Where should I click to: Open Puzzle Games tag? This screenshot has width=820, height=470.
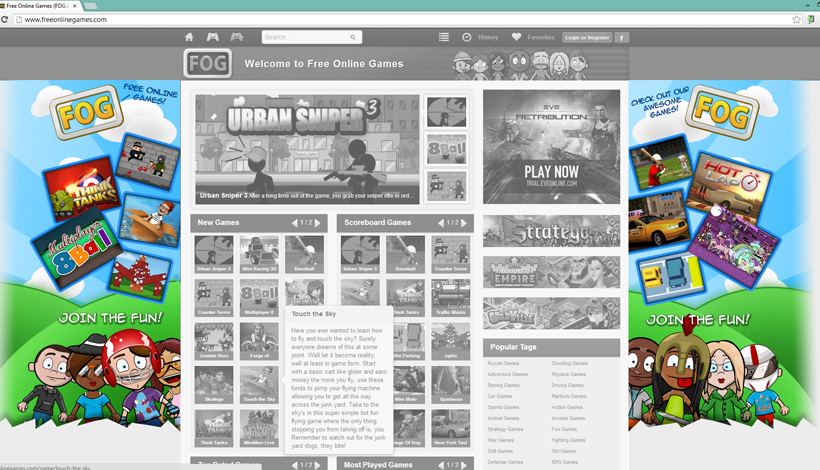(x=503, y=363)
